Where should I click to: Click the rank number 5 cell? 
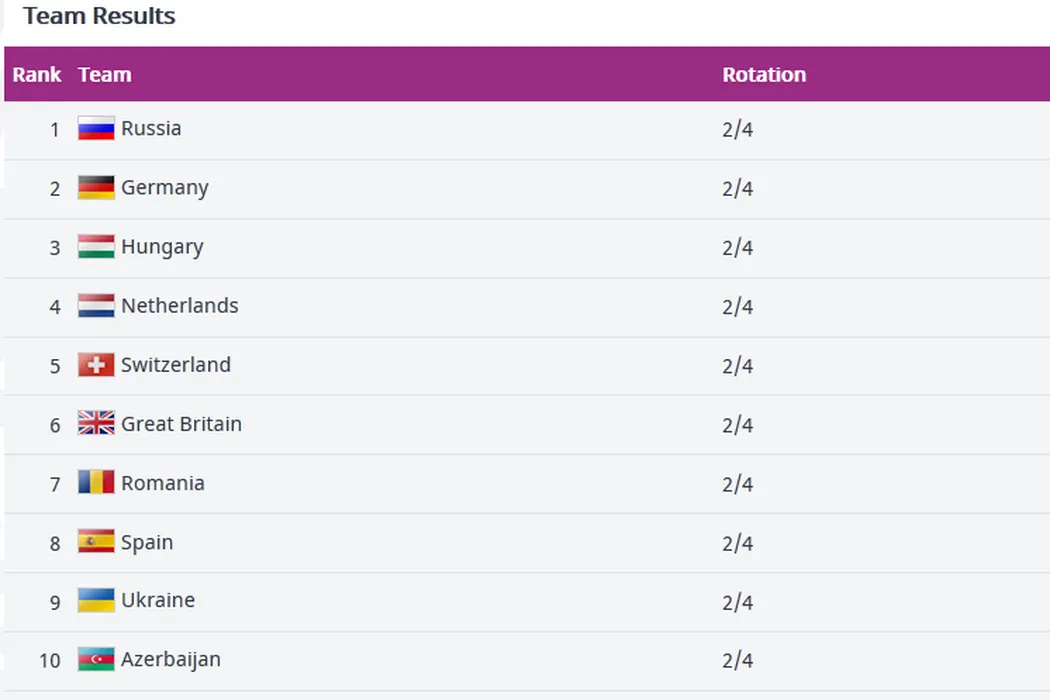coord(55,366)
